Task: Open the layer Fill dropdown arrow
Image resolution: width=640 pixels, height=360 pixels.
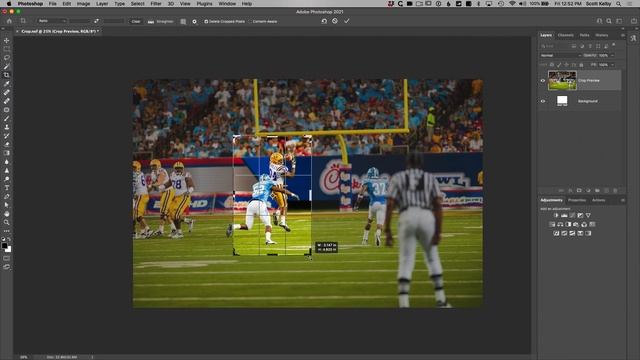Action: (612, 65)
